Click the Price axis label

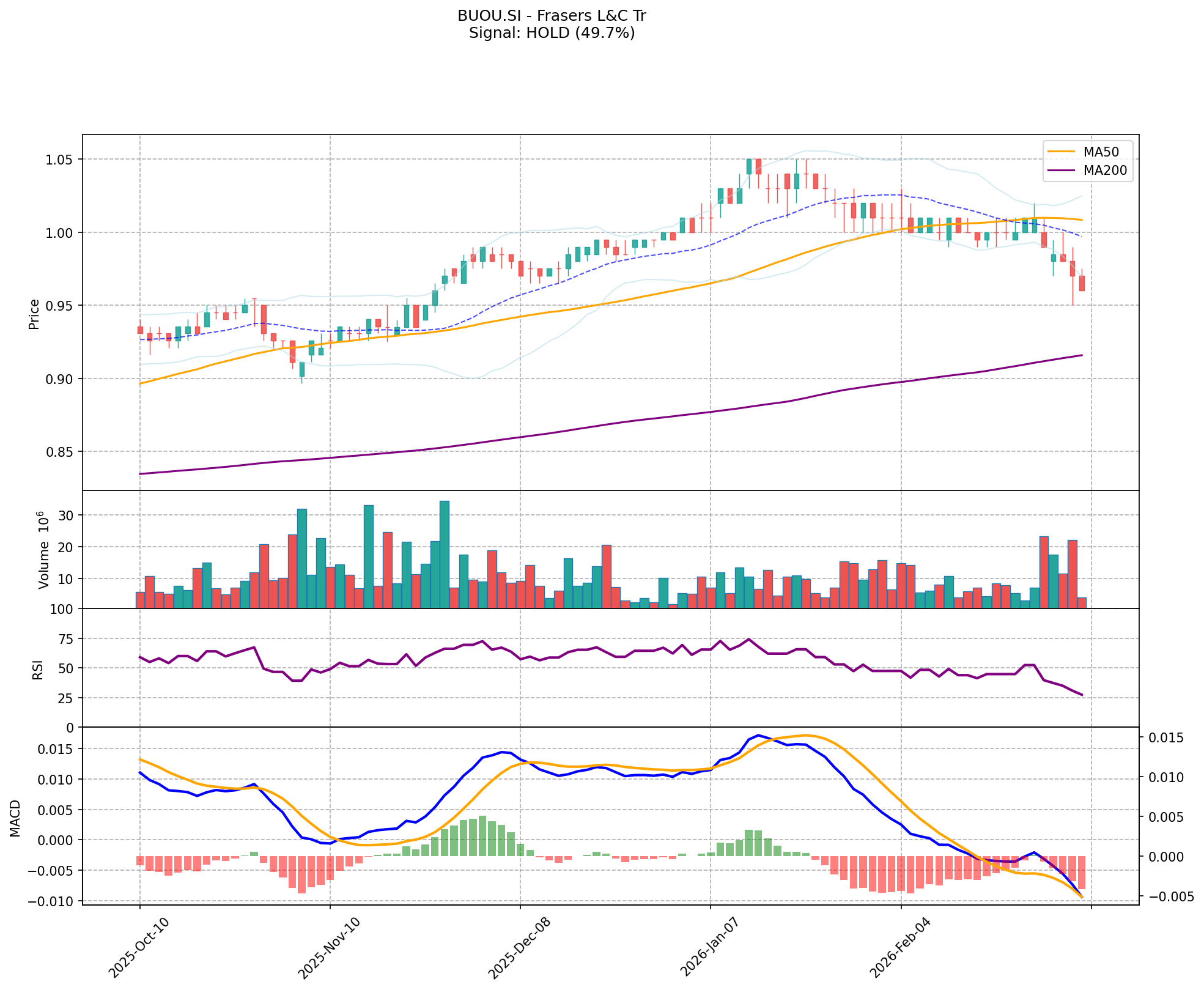[x=34, y=314]
